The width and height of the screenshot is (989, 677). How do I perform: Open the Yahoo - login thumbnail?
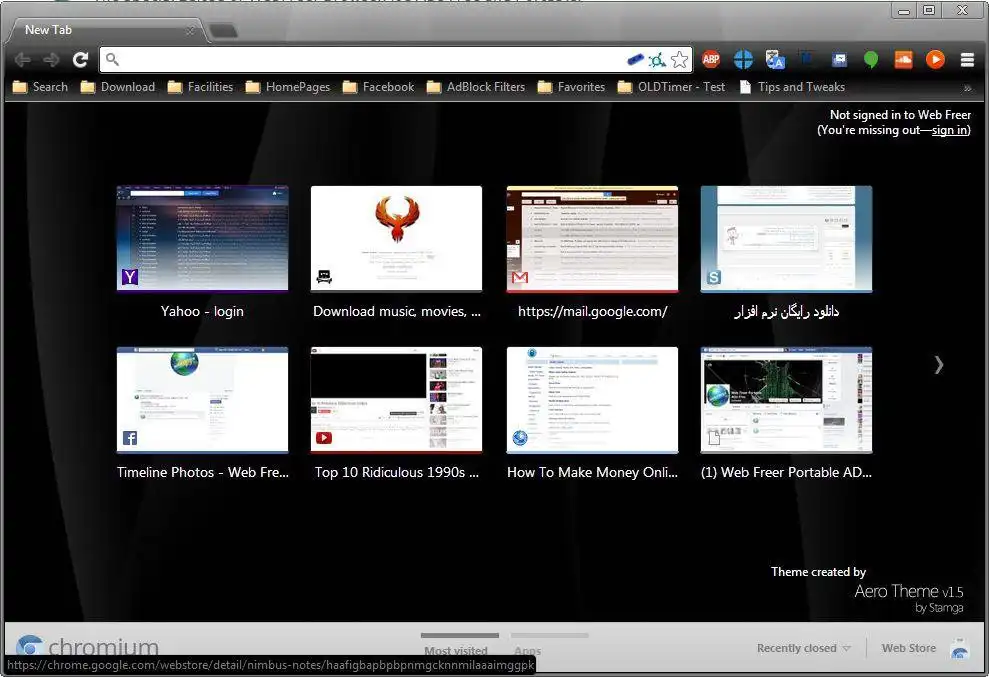(202, 238)
